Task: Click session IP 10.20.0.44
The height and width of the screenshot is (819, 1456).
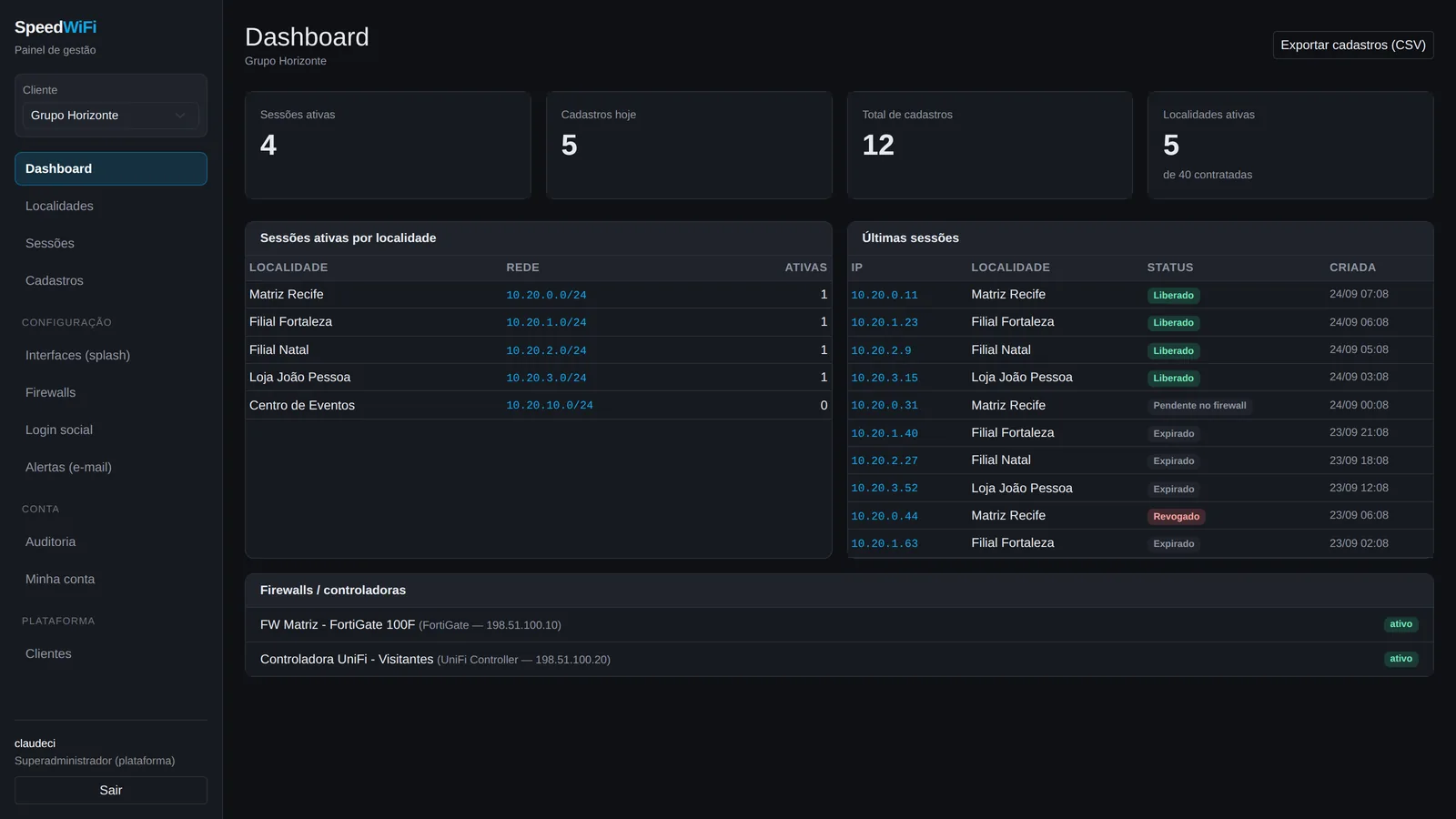Action: point(885,516)
